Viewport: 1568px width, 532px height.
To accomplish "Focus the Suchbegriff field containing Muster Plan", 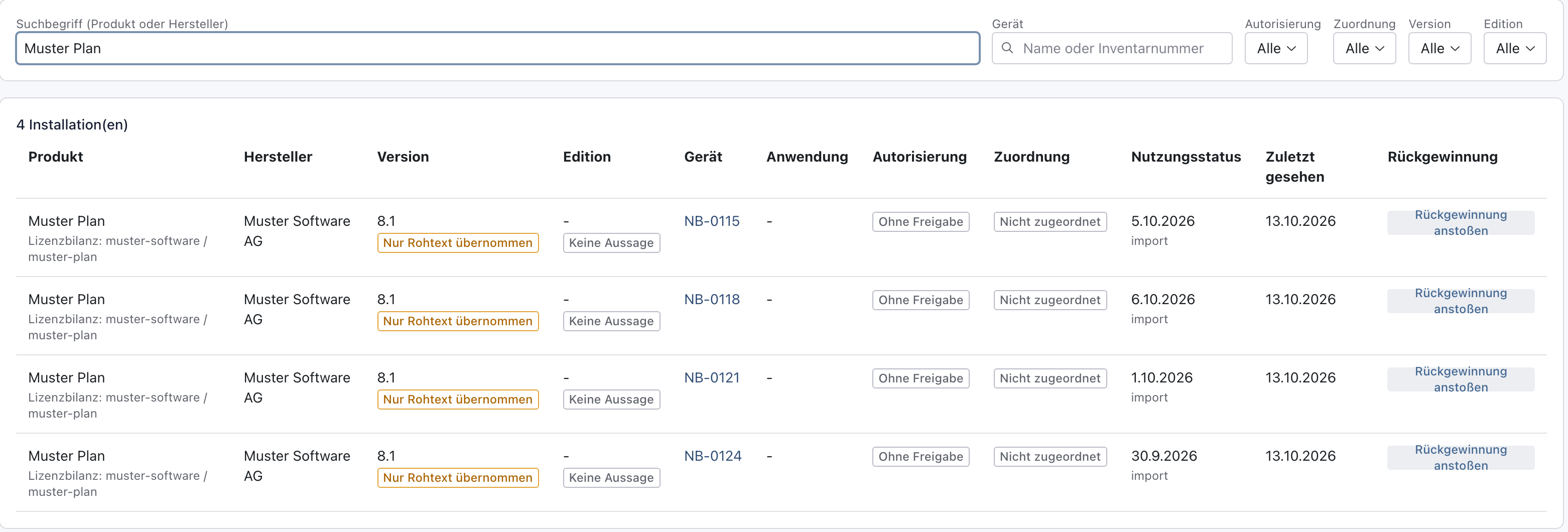I will point(497,48).
